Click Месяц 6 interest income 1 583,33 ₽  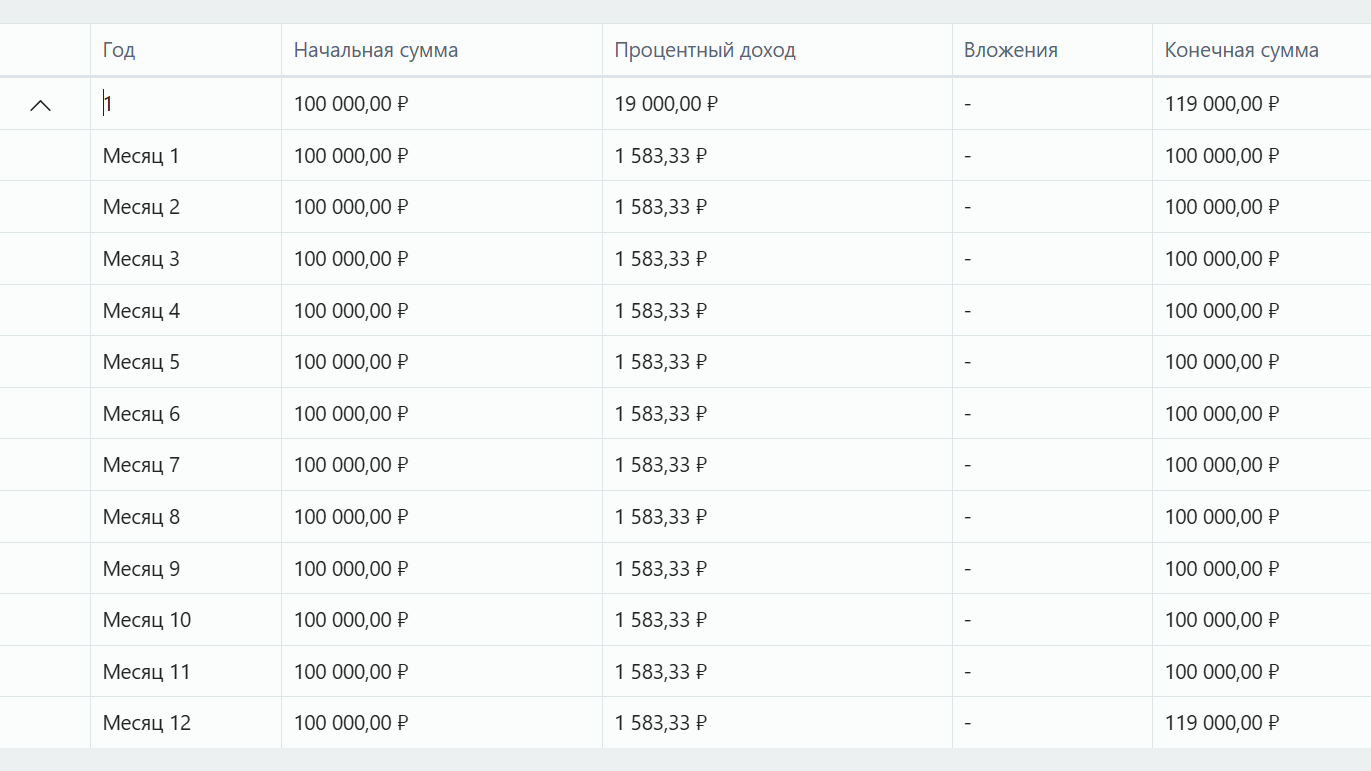pos(661,414)
